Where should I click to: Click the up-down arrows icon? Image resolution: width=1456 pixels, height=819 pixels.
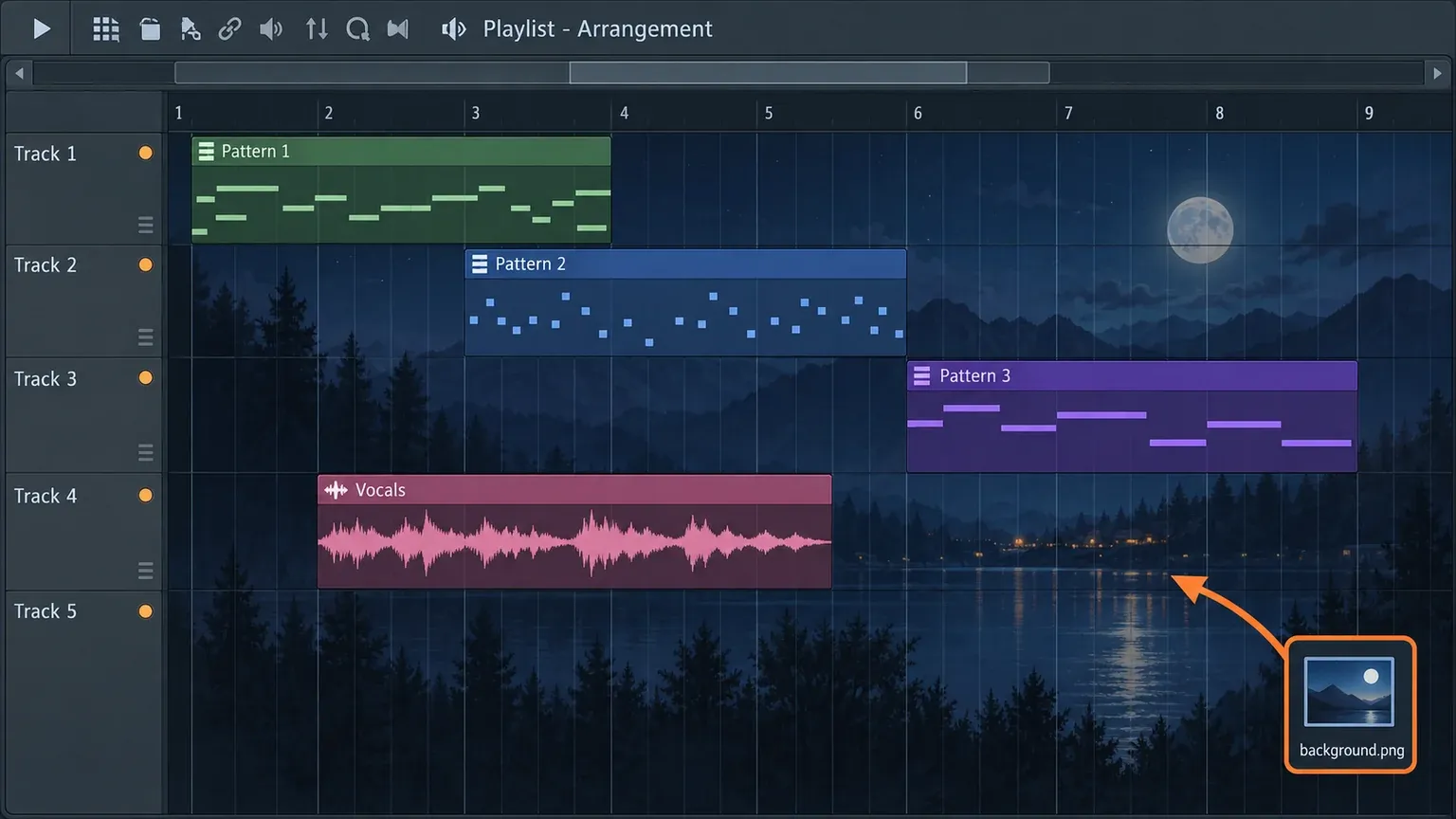pos(317,29)
